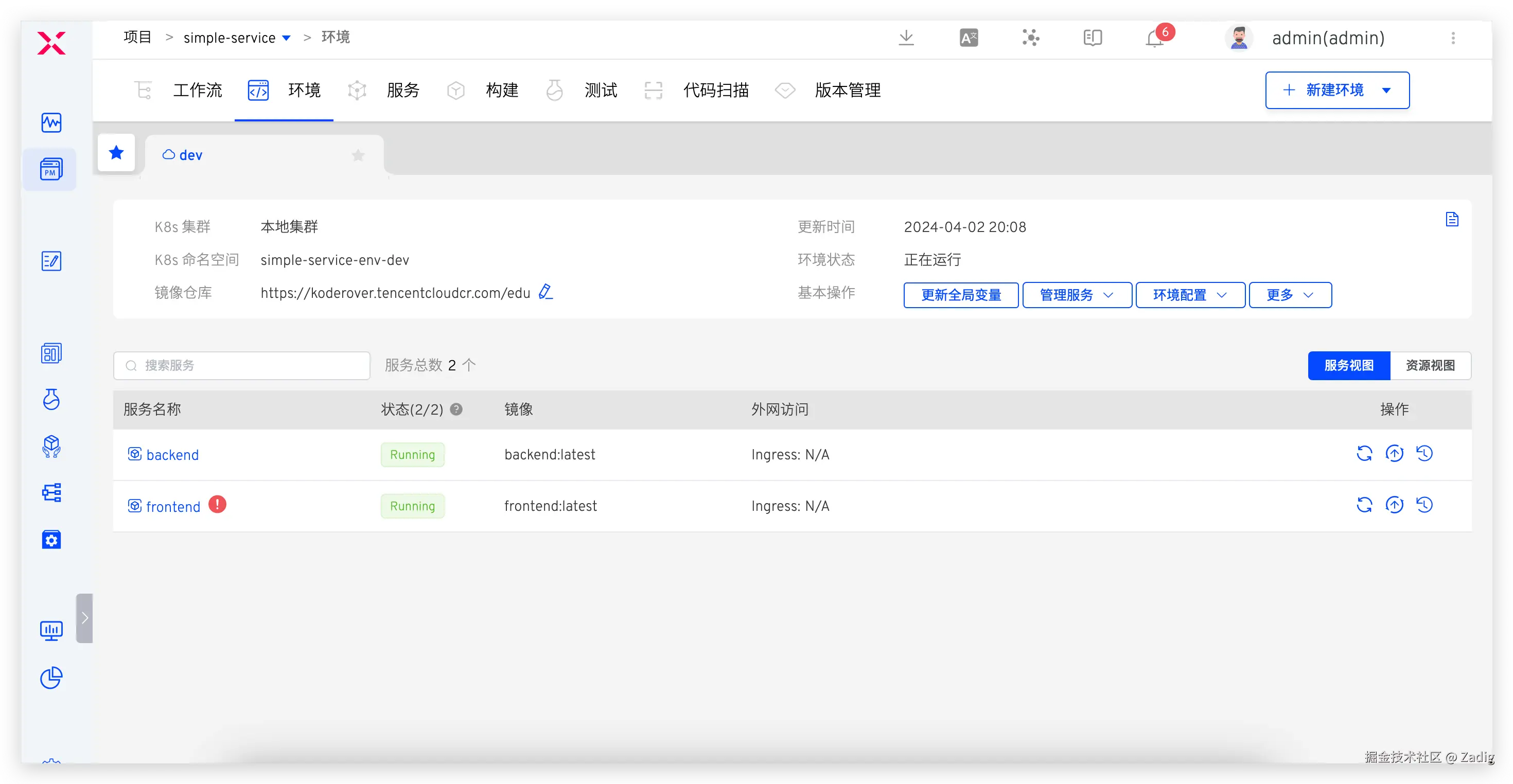Open the document icon in environment info card
Screen dimensions: 1513x784
pyautogui.click(x=1452, y=220)
